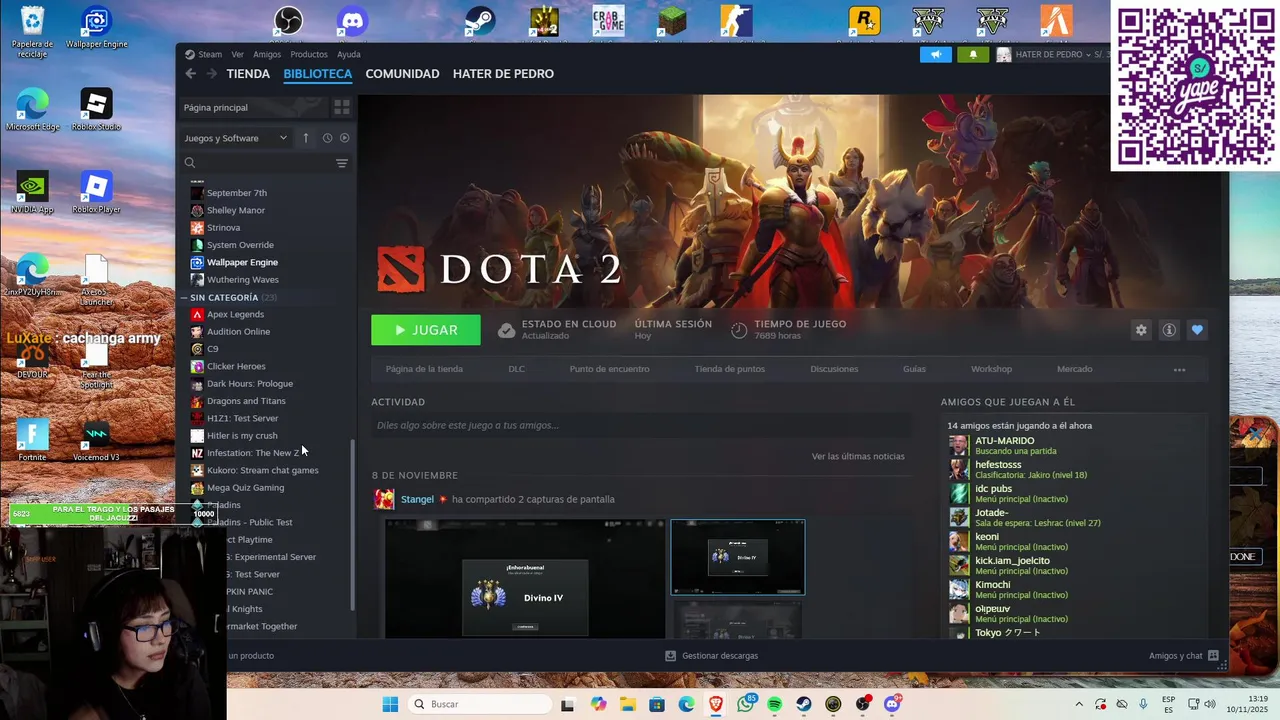Switch to the TIENDA tab
Viewport: 1280px width, 720px height.
point(248,74)
